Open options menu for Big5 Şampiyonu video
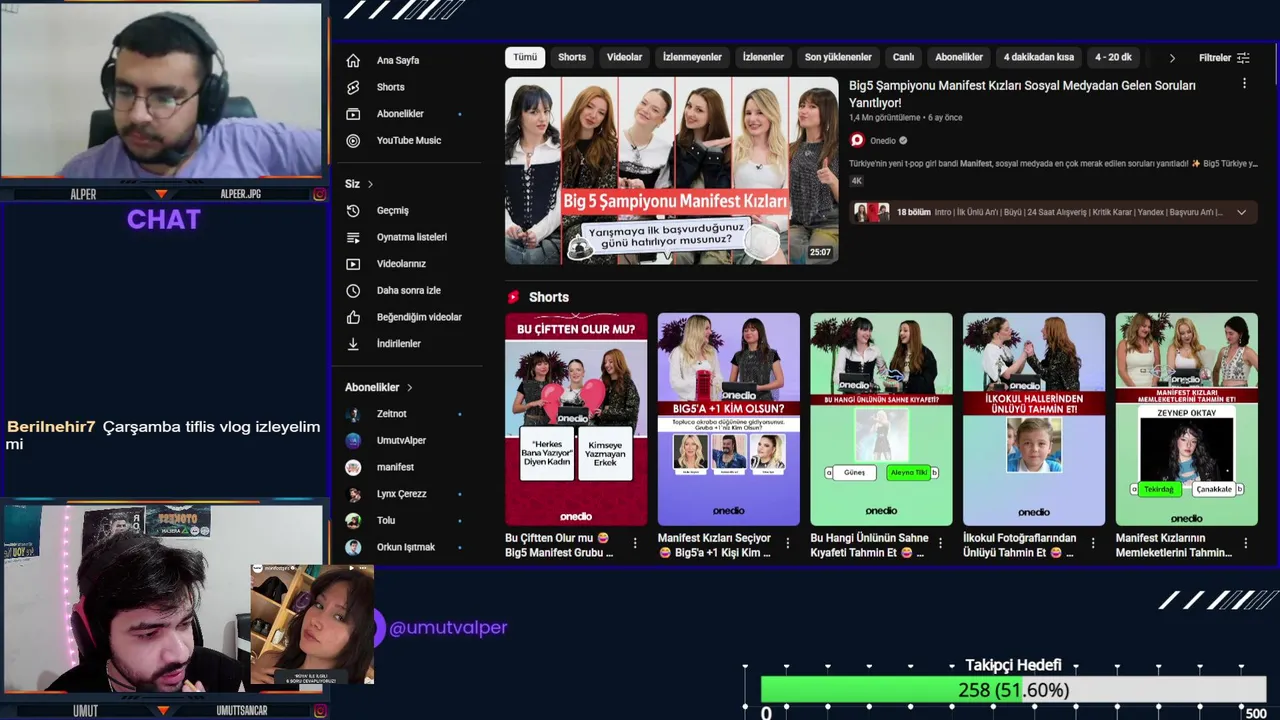 [1245, 85]
